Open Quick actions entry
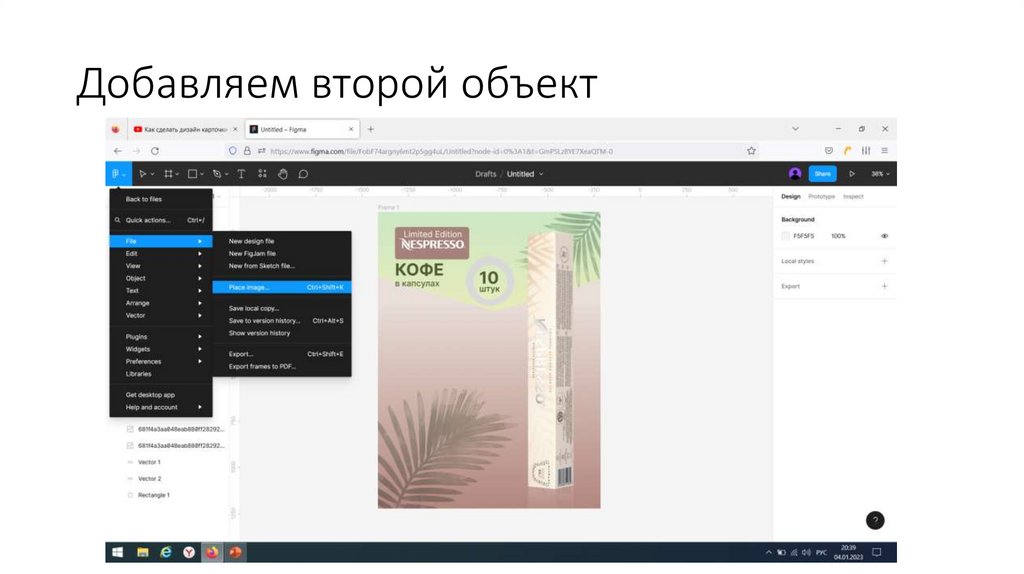This screenshot has width=1024, height=574. [x=161, y=220]
